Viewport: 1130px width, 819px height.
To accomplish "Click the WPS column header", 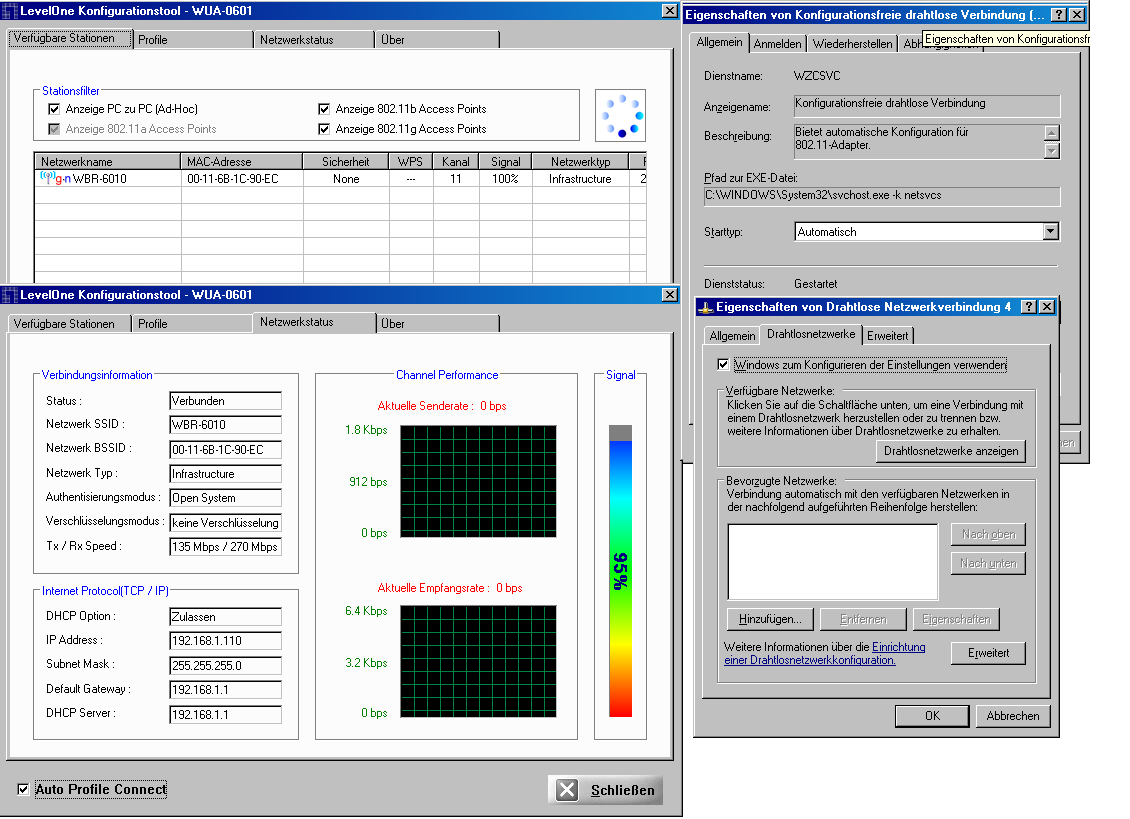I will tap(411, 161).
